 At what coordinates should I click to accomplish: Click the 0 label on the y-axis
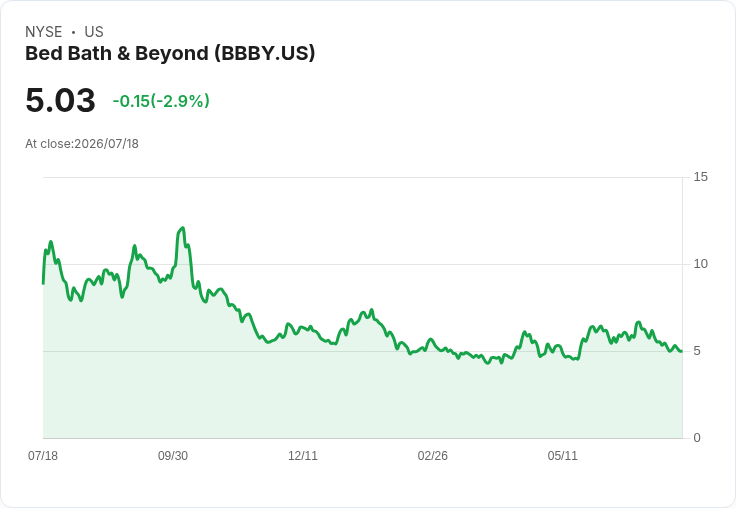[x=697, y=438]
